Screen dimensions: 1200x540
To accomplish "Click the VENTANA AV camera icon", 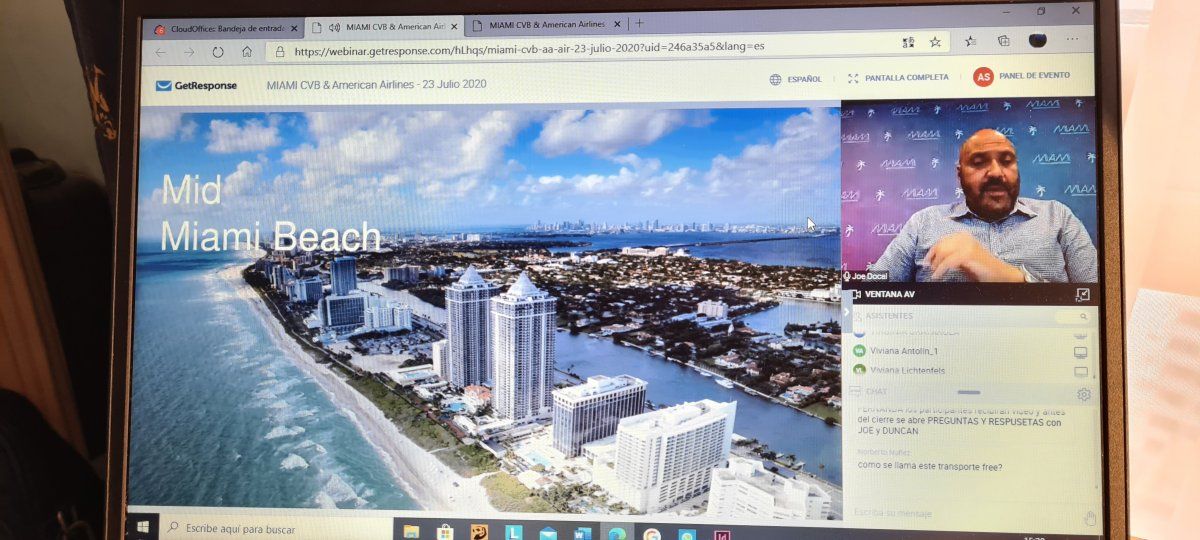I will pyautogui.click(x=857, y=296).
